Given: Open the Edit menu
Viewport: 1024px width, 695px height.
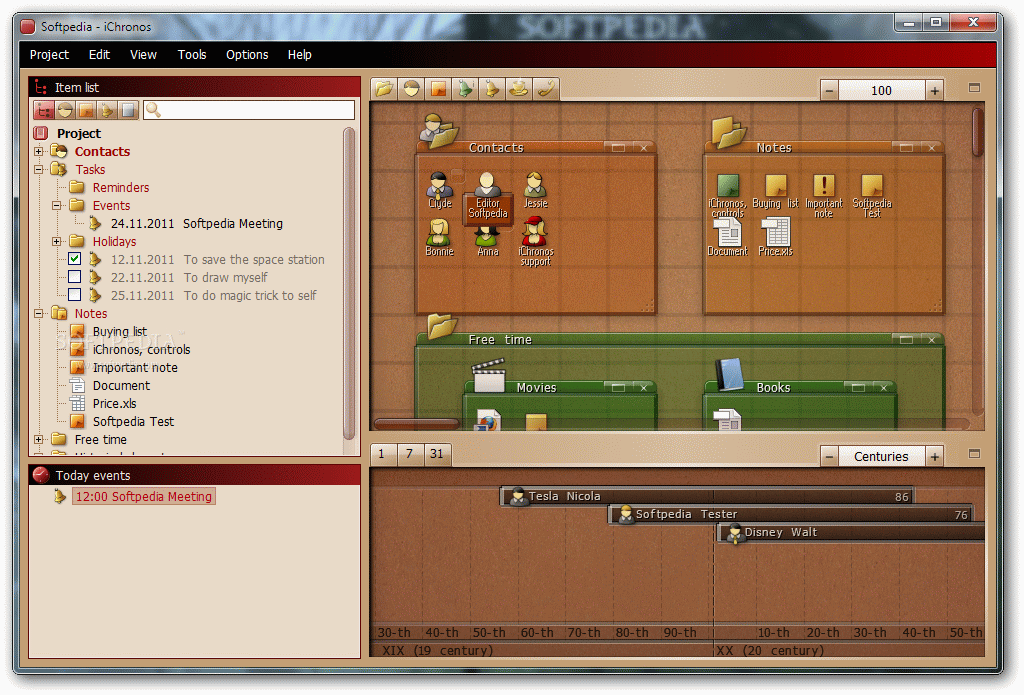Looking at the screenshot, I should pyautogui.click(x=99, y=55).
